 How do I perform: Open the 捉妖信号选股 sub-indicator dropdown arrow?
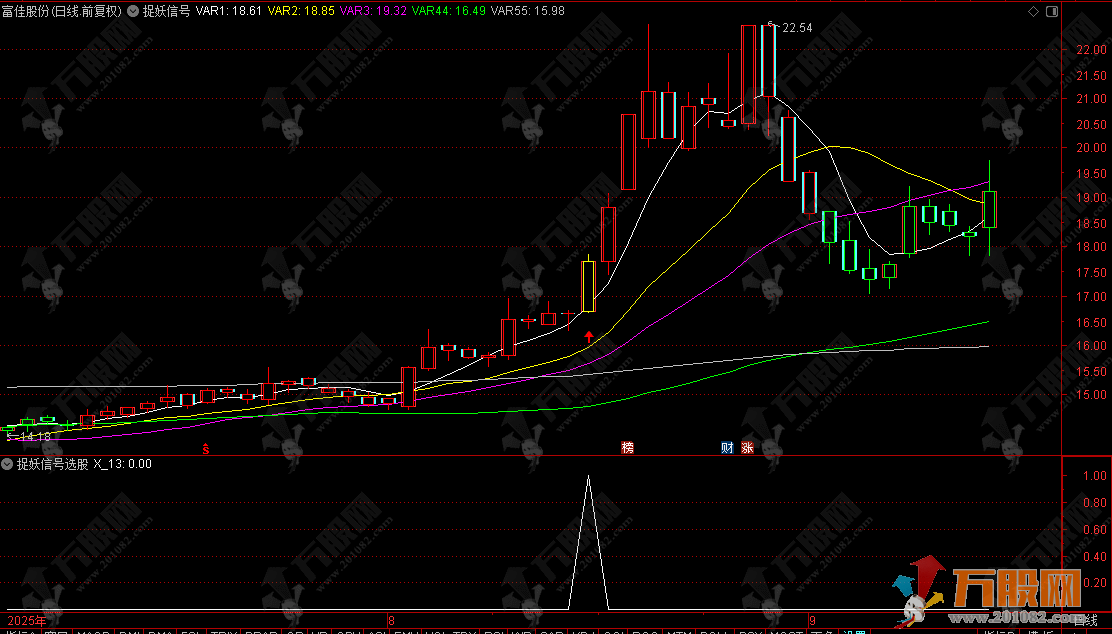(x=8, y=464)
